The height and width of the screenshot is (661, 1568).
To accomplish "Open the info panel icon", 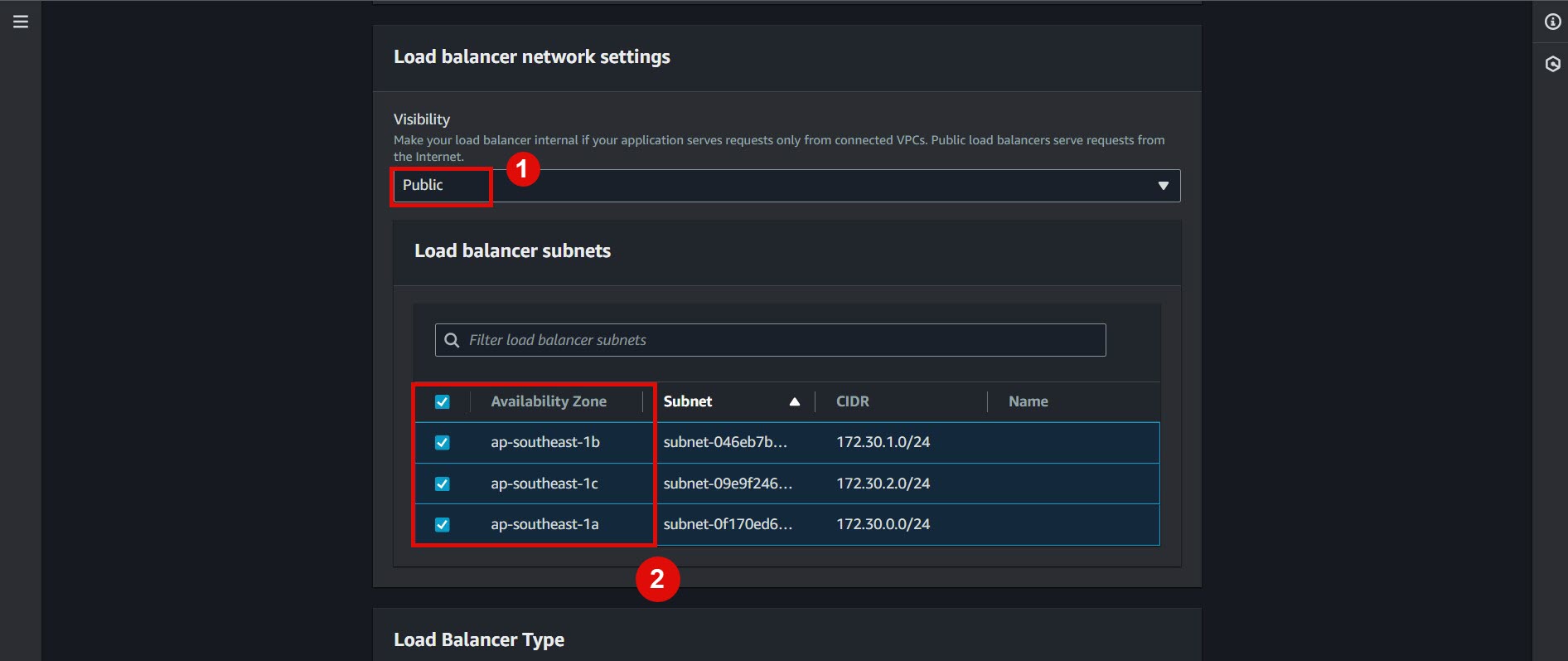I will (1553, 22).
